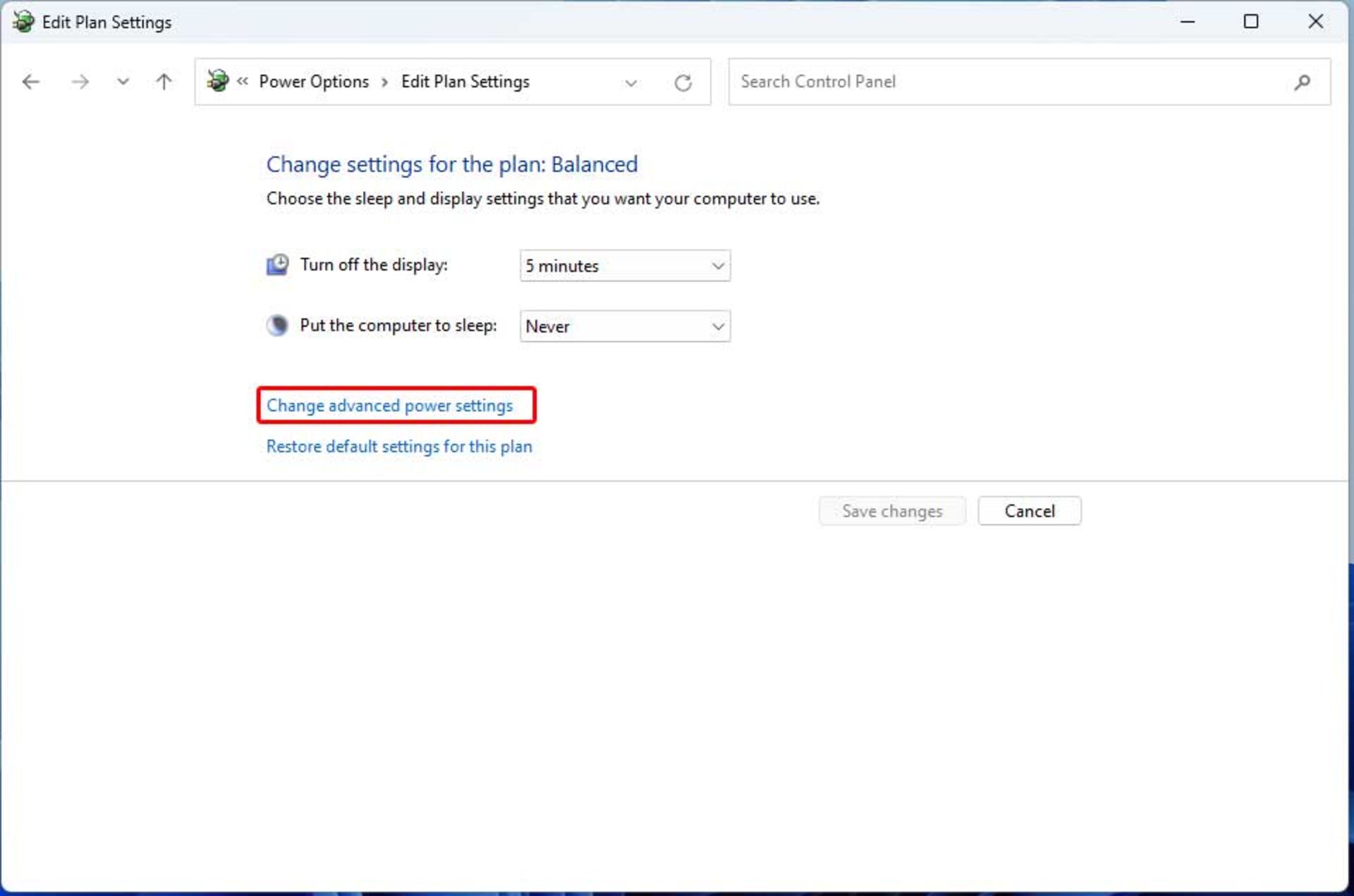Click the display monitor icon
The image size is (1354, 896).
[x=277, y=265]
